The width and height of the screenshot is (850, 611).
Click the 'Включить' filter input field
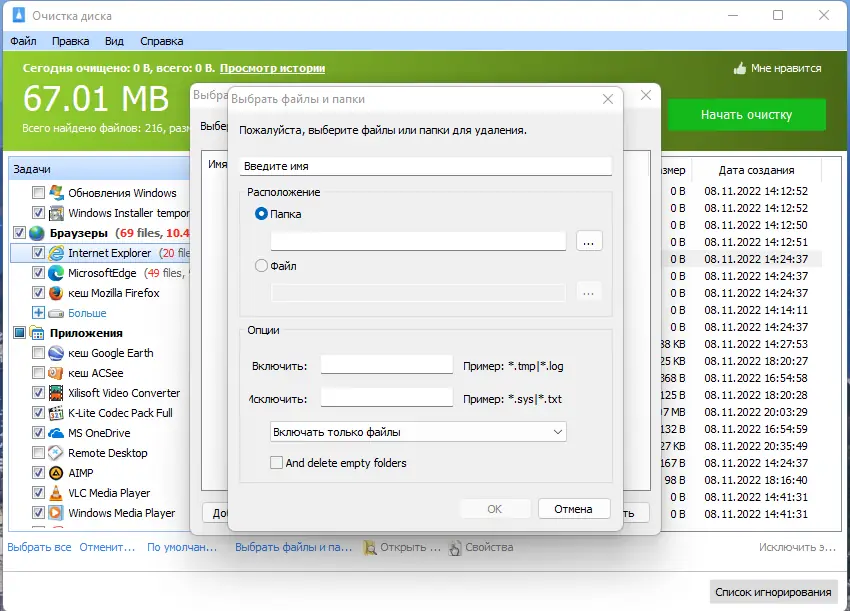tap(387, 365)
